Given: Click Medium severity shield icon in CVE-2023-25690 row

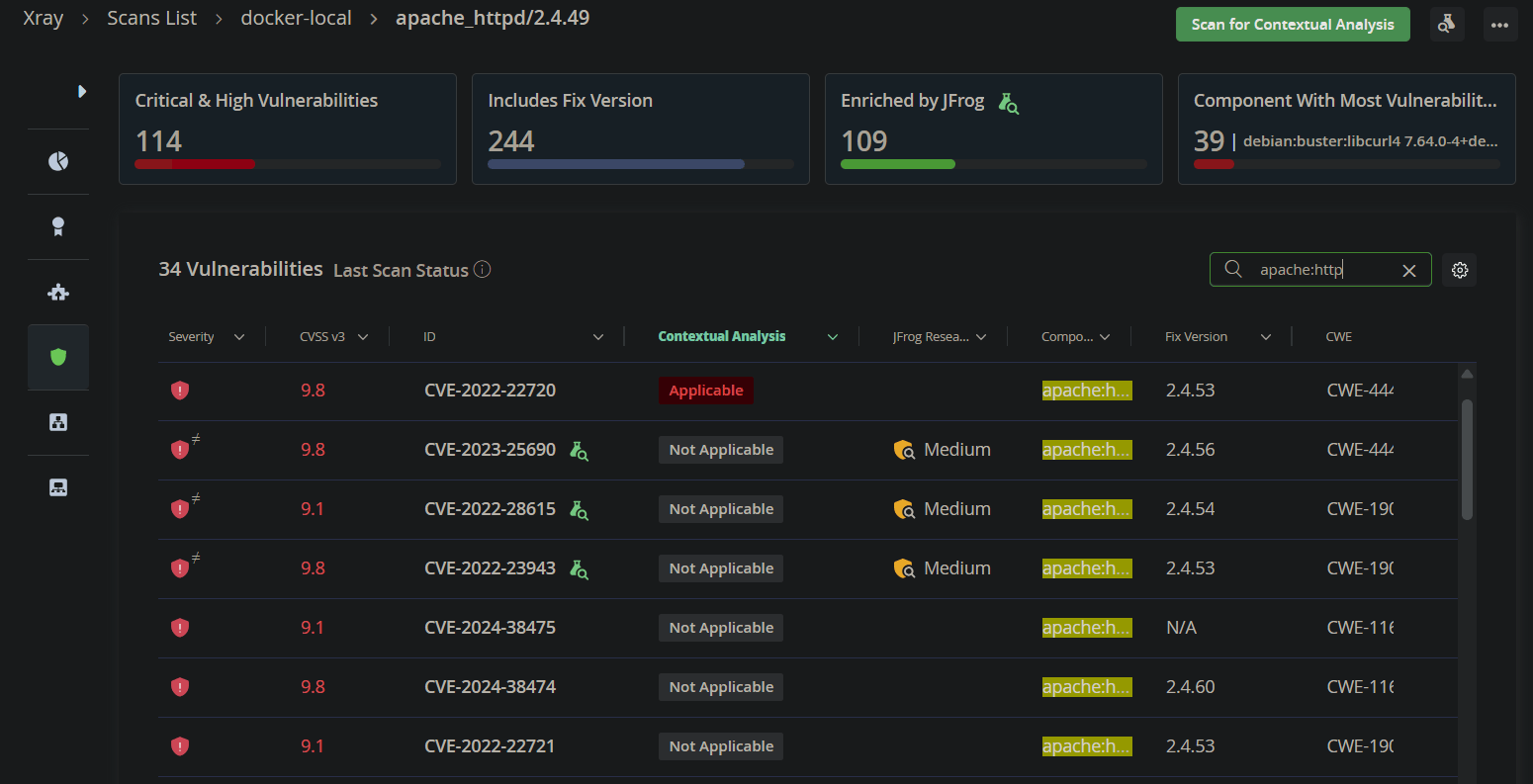Looking at the screenshot, I should click(904, 451).
